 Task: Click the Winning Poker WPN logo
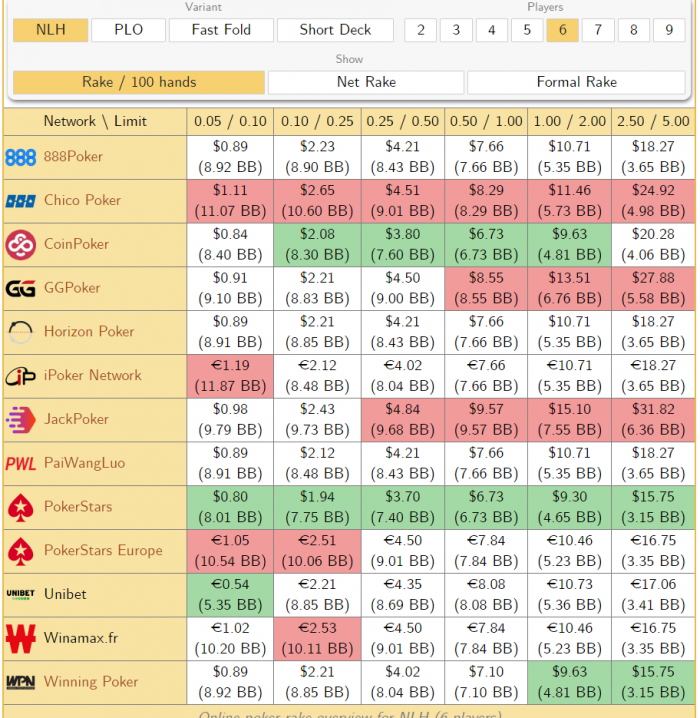21,682
